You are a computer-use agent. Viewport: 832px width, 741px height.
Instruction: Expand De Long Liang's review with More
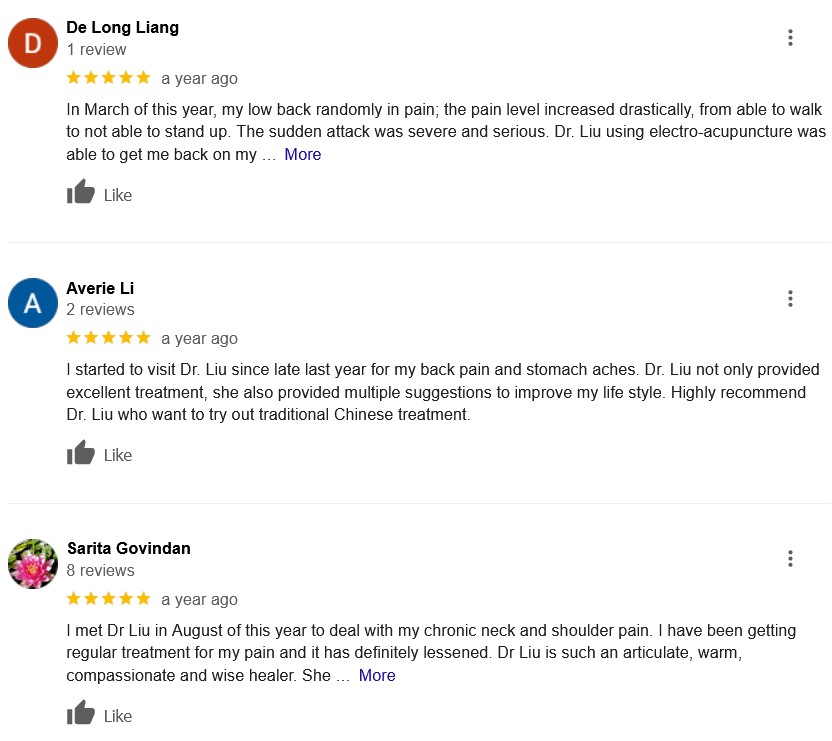tap(302, 154)
